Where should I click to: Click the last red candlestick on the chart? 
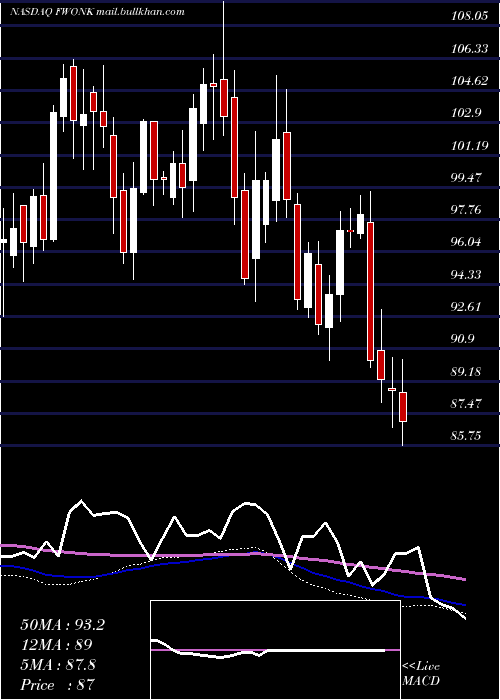[403, 406]
